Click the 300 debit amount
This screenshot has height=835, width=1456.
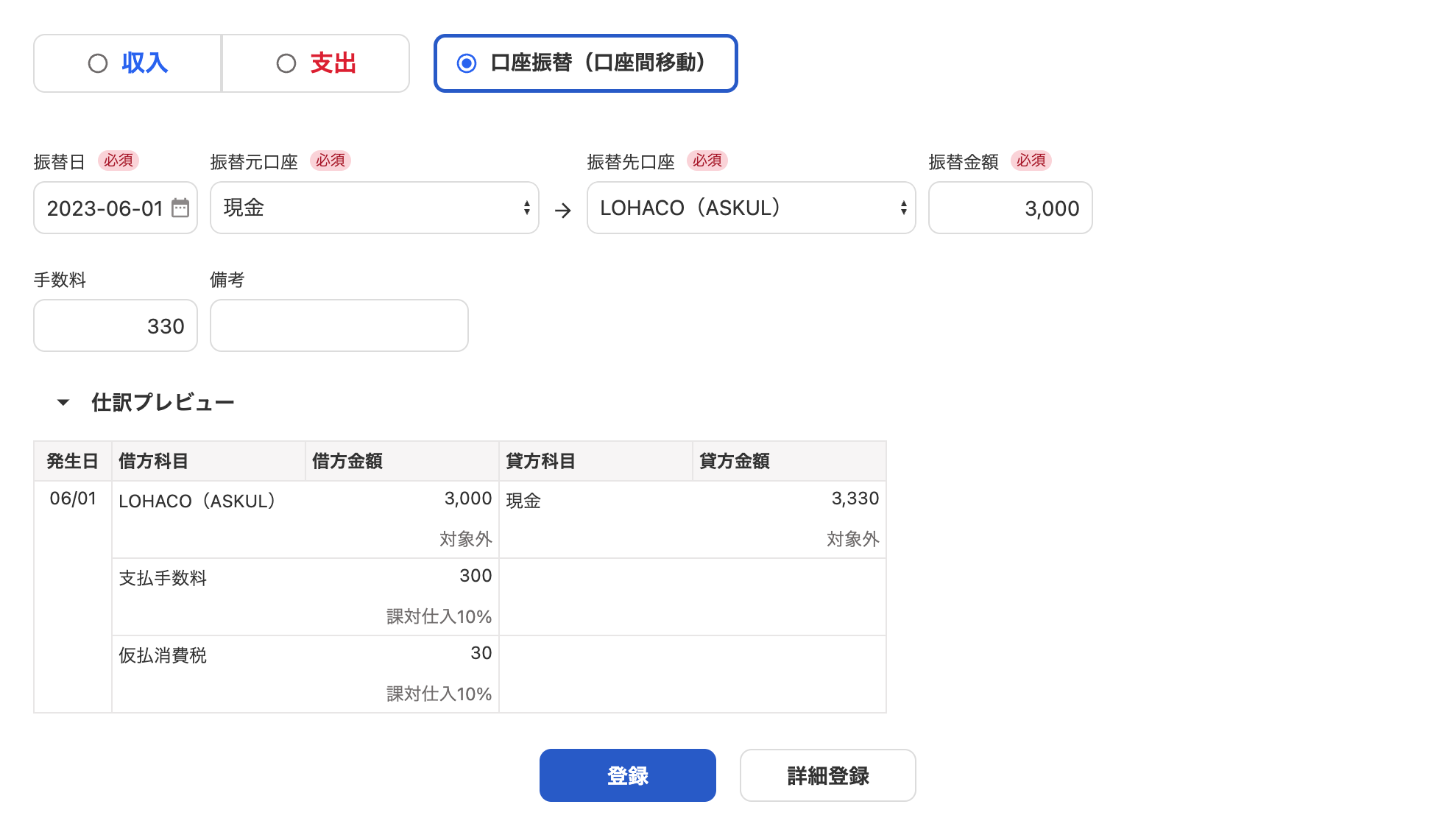point(476,576)
